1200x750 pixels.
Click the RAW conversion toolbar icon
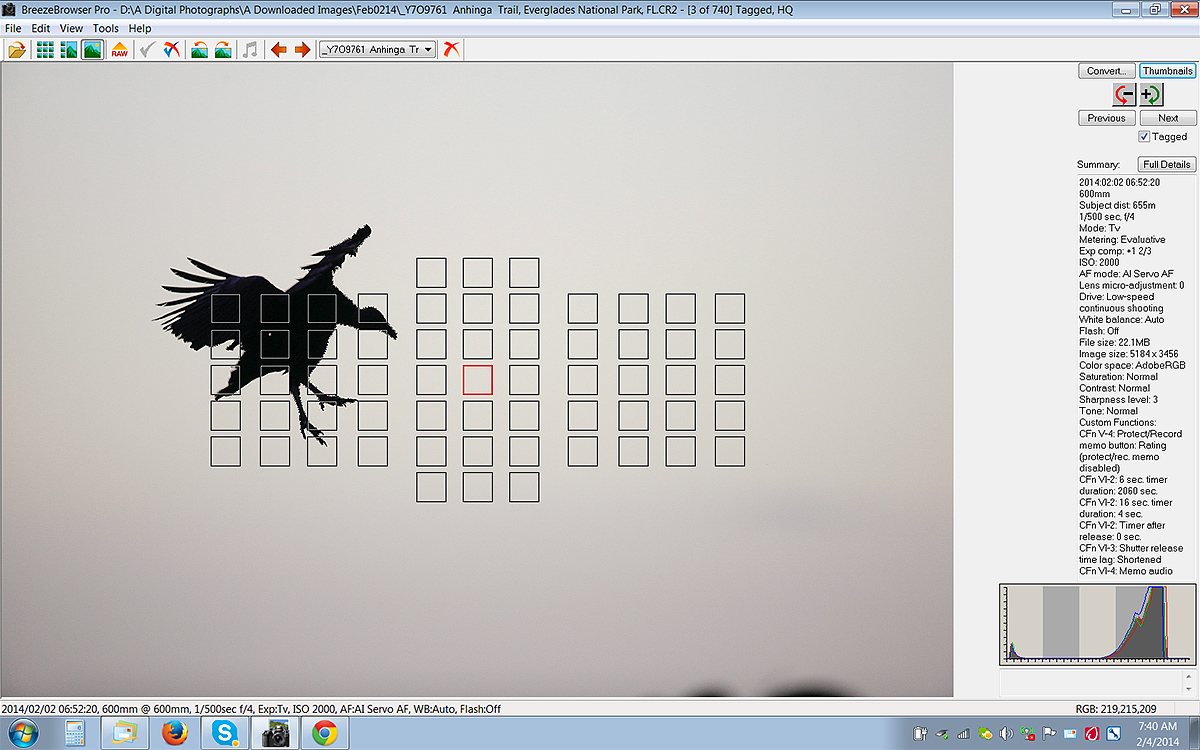click(x=119, y=49)
